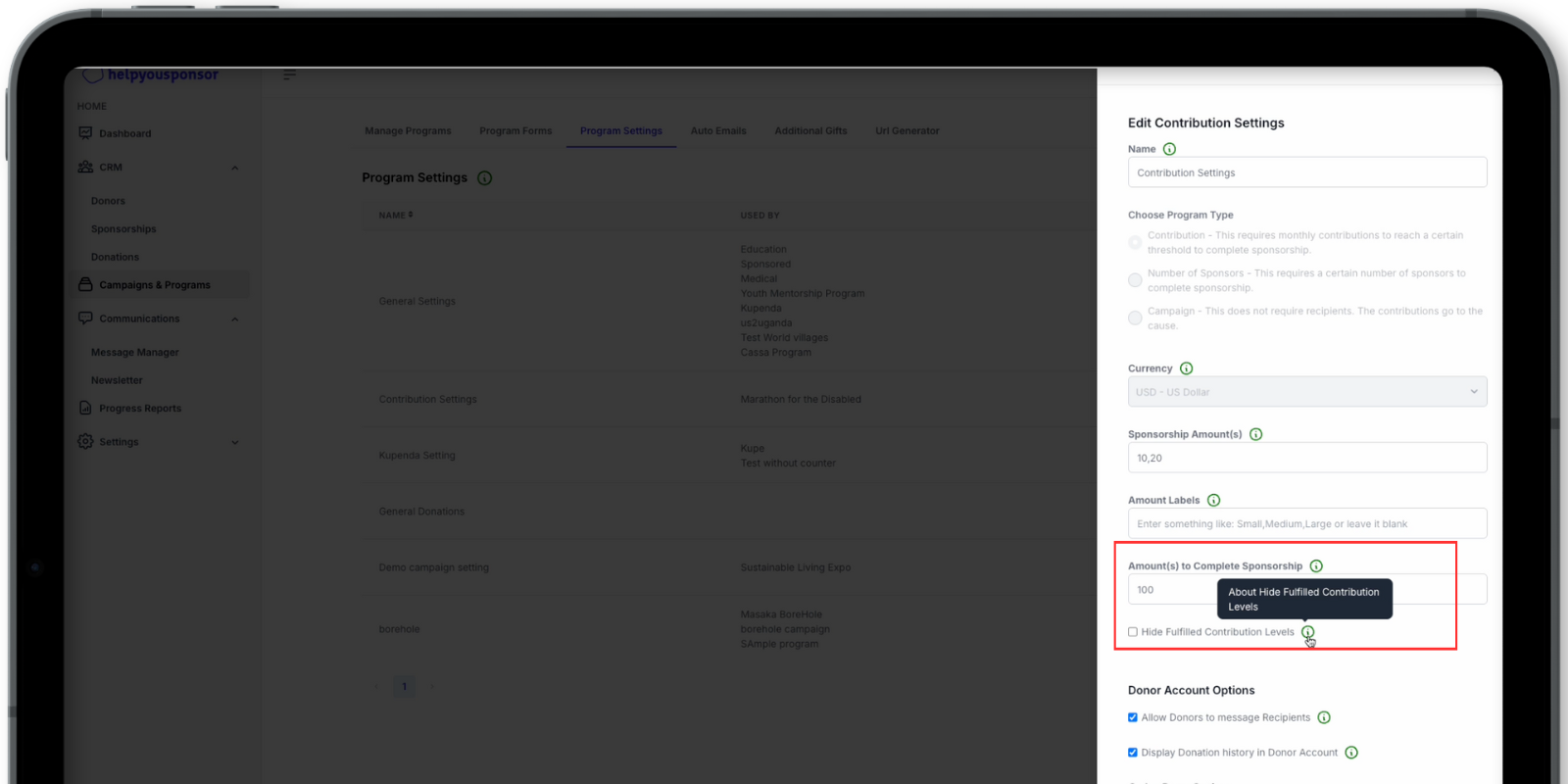
Task: Open Donations in the sidebar
Action: [x=115, y=257]
